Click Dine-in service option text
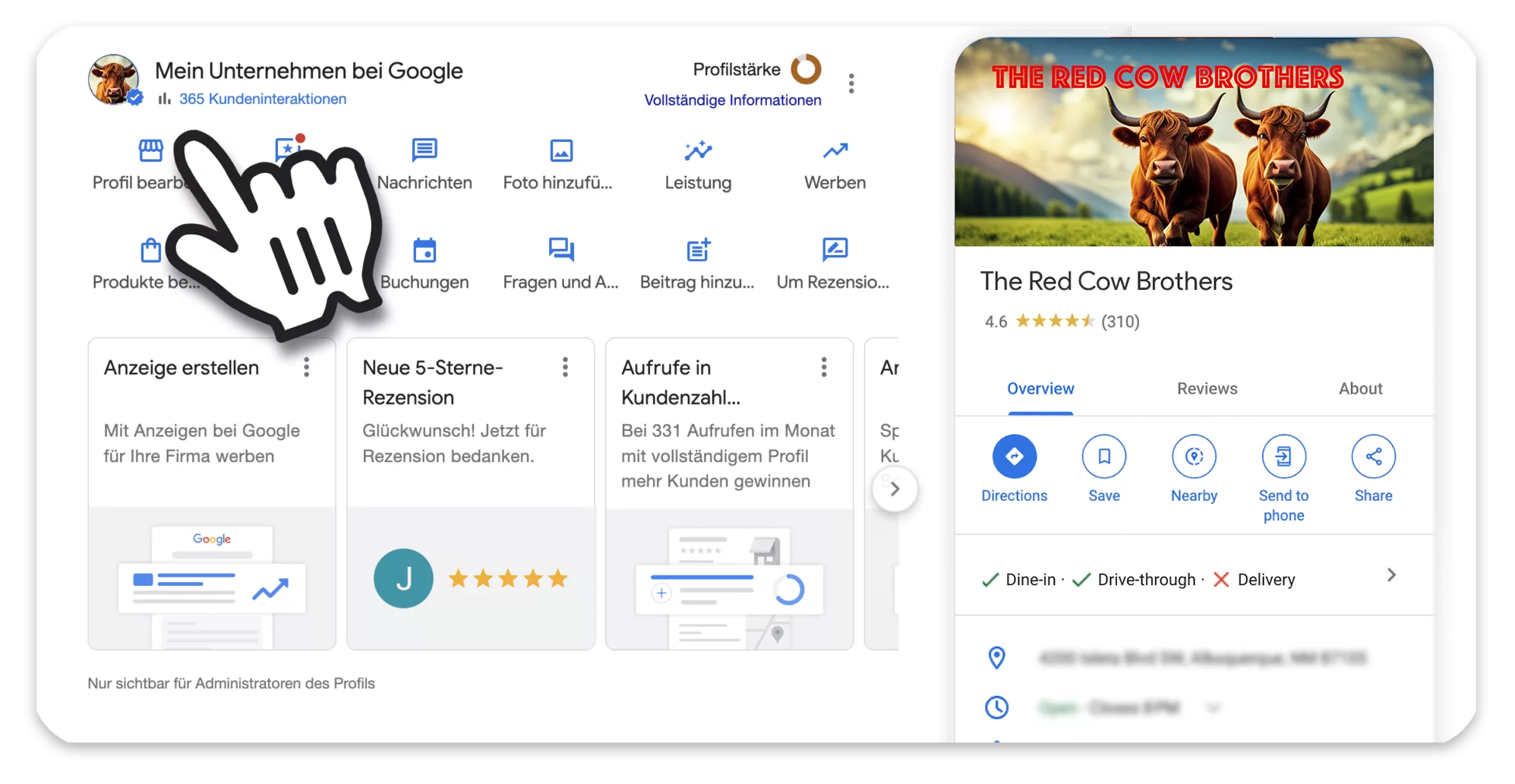1515x784 pixels. coord(1031,580)
